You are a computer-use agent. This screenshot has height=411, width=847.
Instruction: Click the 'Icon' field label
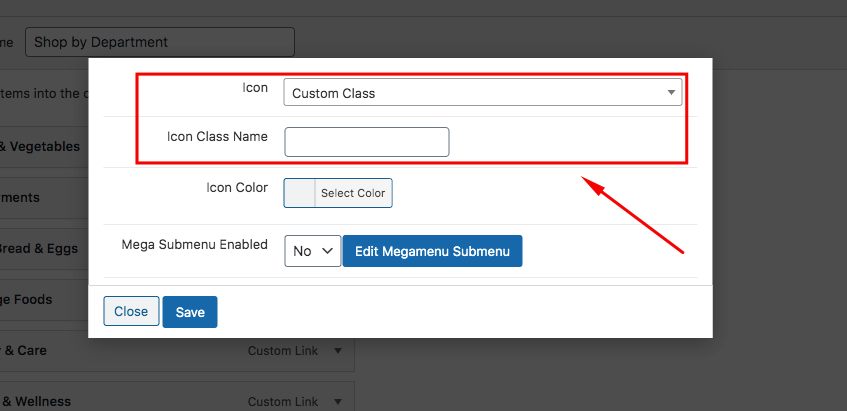255,88
